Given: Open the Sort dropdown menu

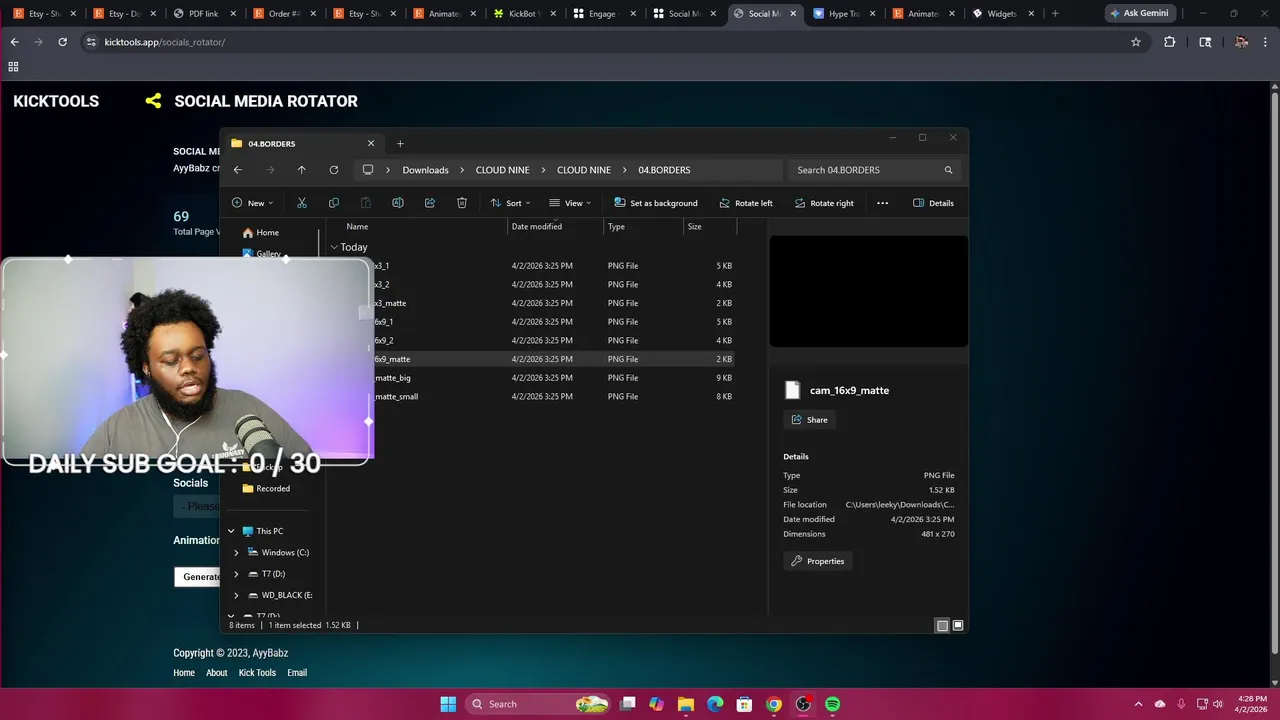Looking at the screenshot, I should pyautogui.click(x=510, y=203).
